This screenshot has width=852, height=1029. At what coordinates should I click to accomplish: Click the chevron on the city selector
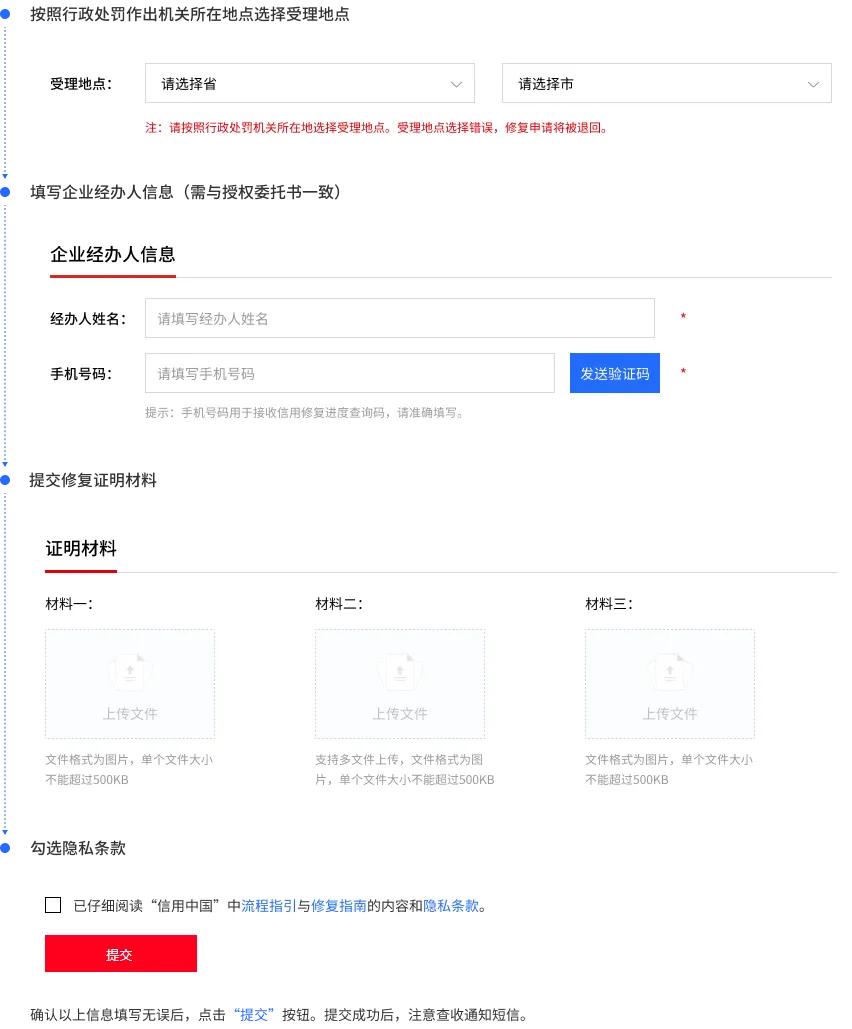point(813,83)
